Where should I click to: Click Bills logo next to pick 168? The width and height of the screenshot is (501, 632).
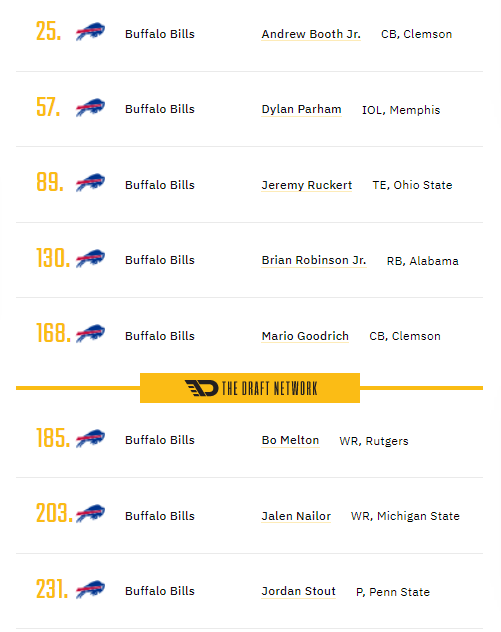pos(90,333)
